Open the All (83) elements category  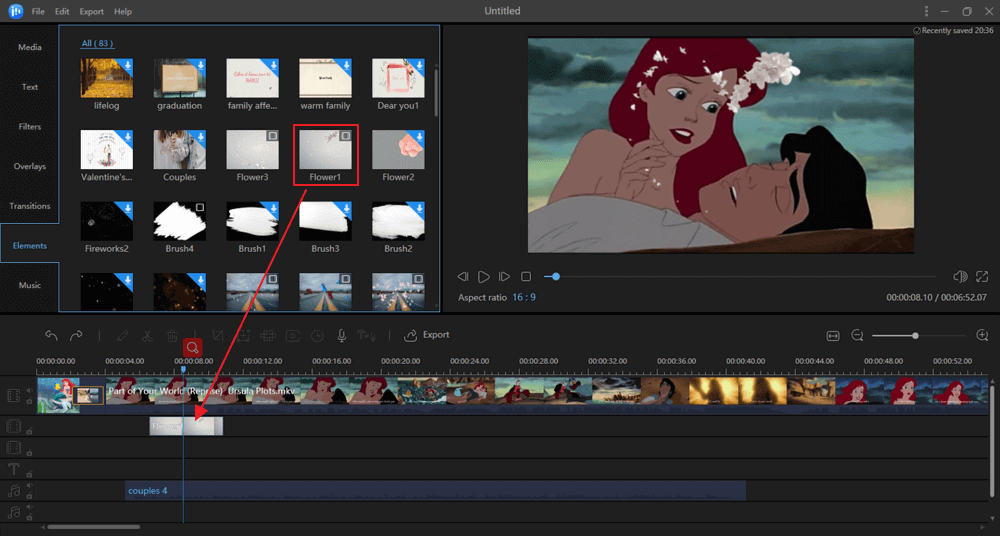point(98,44)
